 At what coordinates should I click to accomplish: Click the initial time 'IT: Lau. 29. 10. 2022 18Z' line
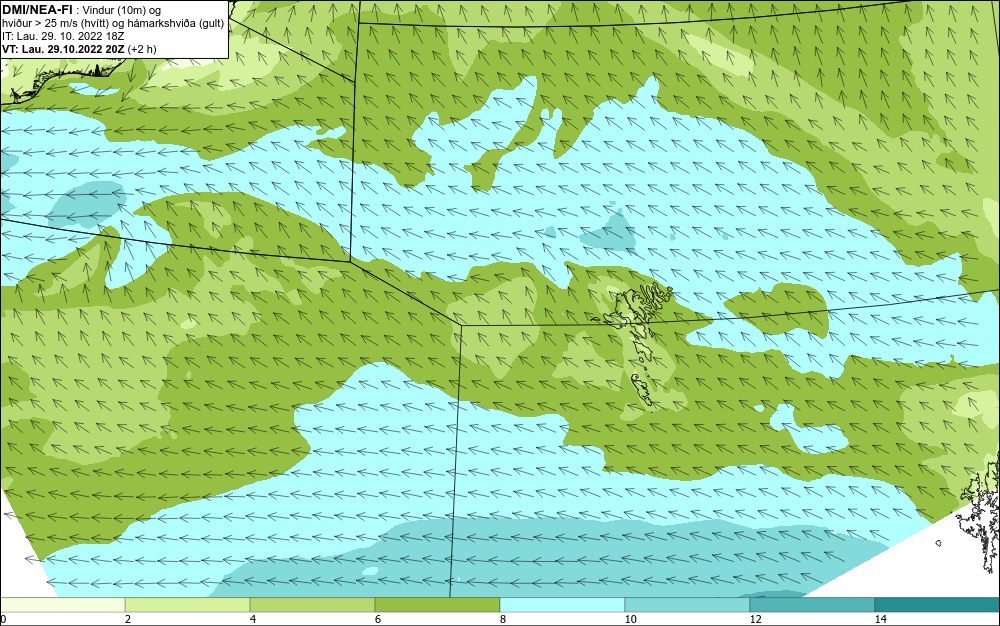[63, 36]
